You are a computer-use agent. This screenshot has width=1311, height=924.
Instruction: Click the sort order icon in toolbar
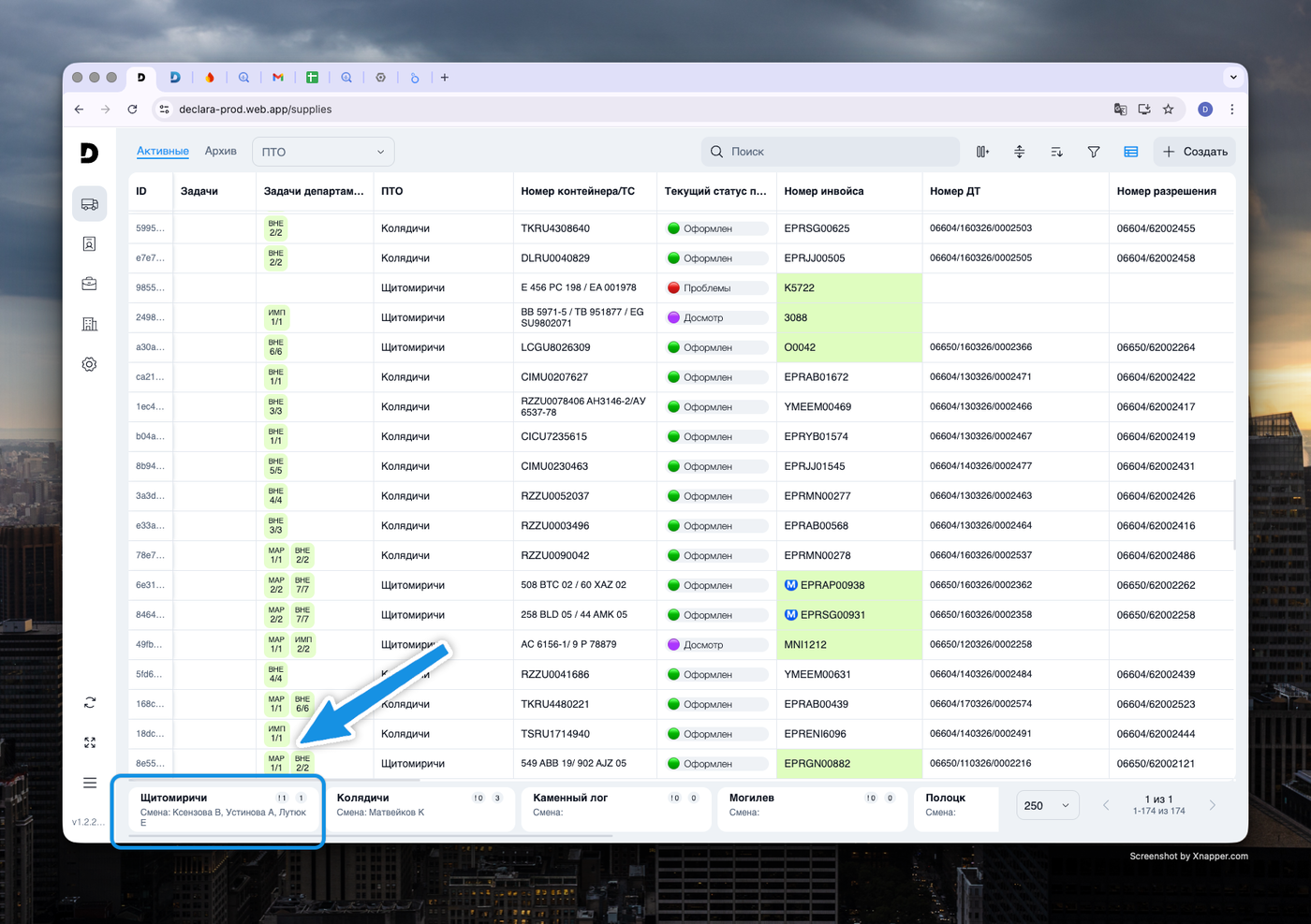[x=1056, y=152]
